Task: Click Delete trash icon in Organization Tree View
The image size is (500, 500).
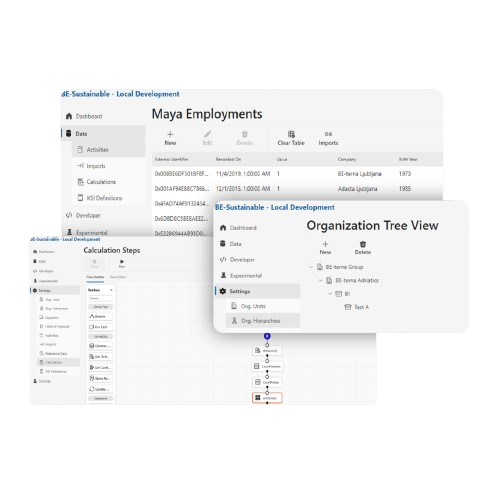Action: point(363,244)
